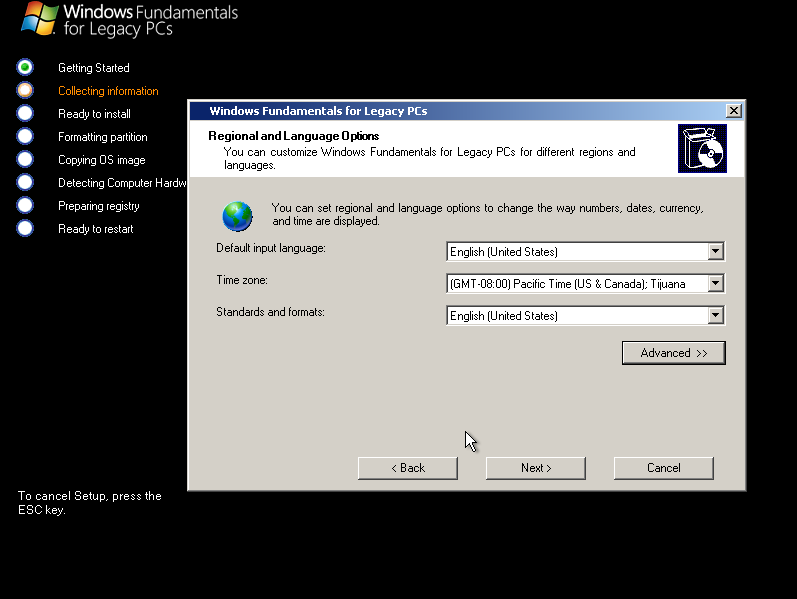
Task: Click the globe icon in the dialog
Action: pos(237,216)
